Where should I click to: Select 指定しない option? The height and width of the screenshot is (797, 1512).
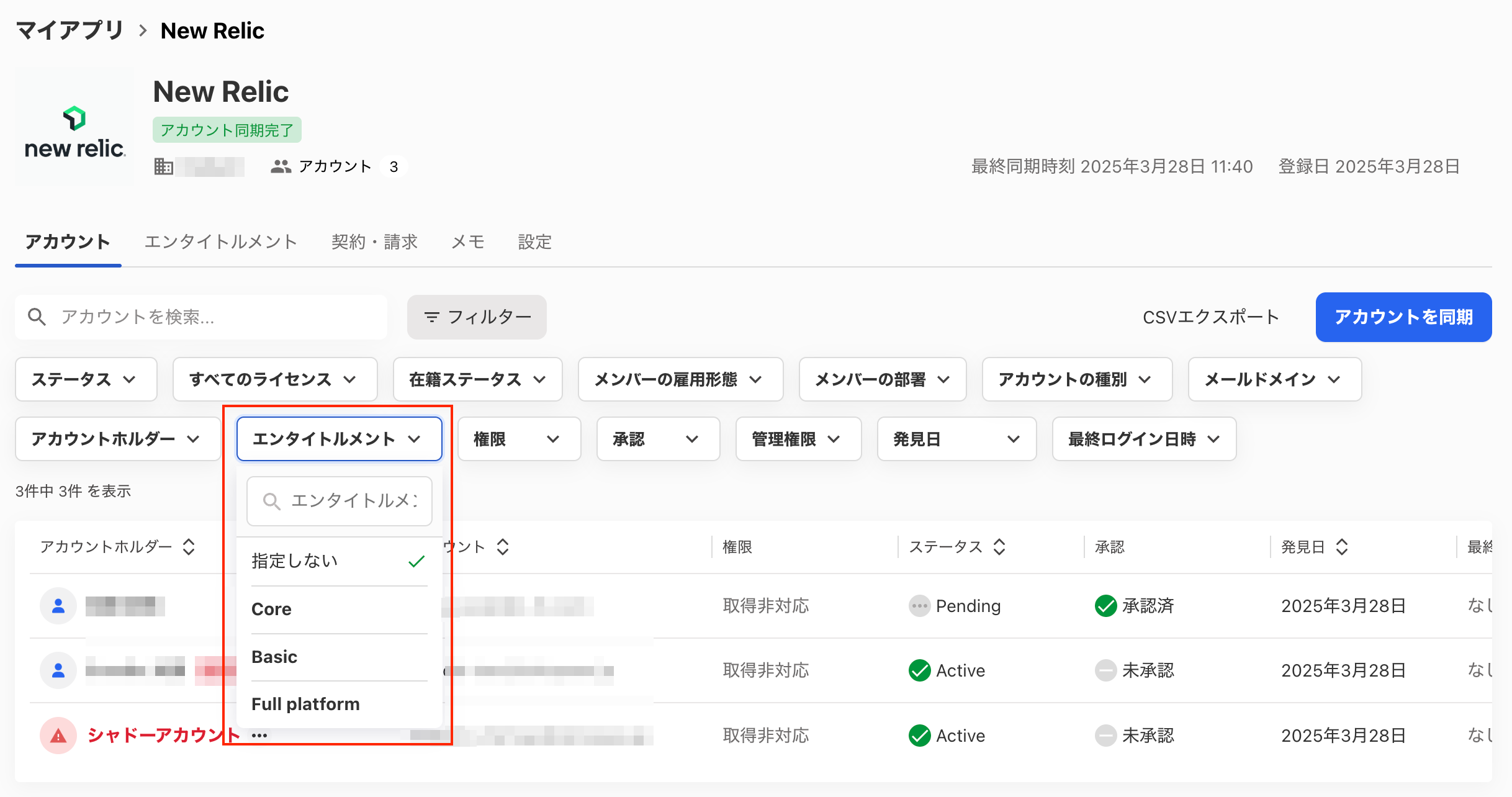click(x=339, y=561)
